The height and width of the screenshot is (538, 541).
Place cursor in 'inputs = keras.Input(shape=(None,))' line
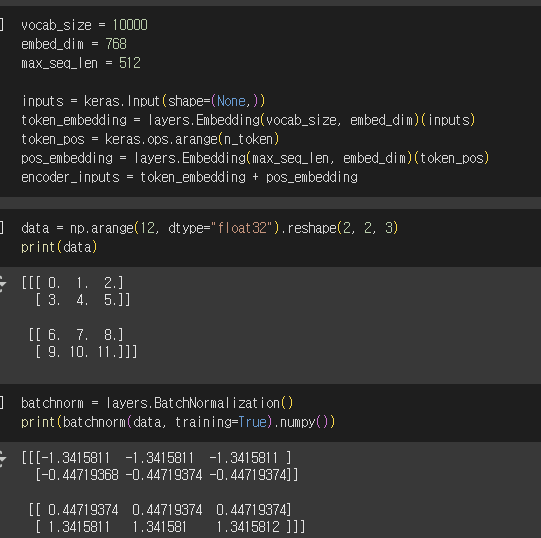click(143, 101)
